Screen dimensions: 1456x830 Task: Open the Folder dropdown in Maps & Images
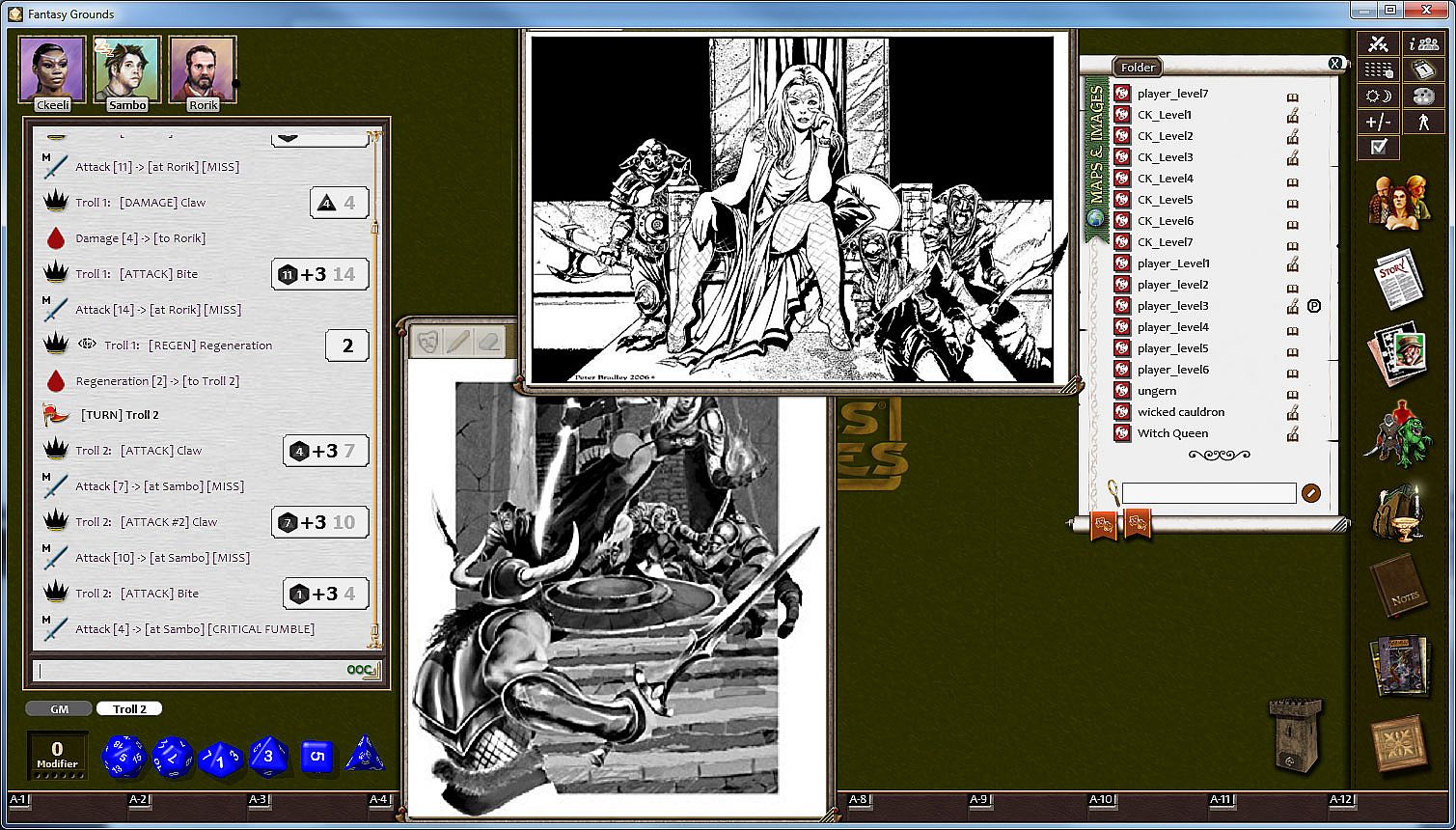[1138, 68]
